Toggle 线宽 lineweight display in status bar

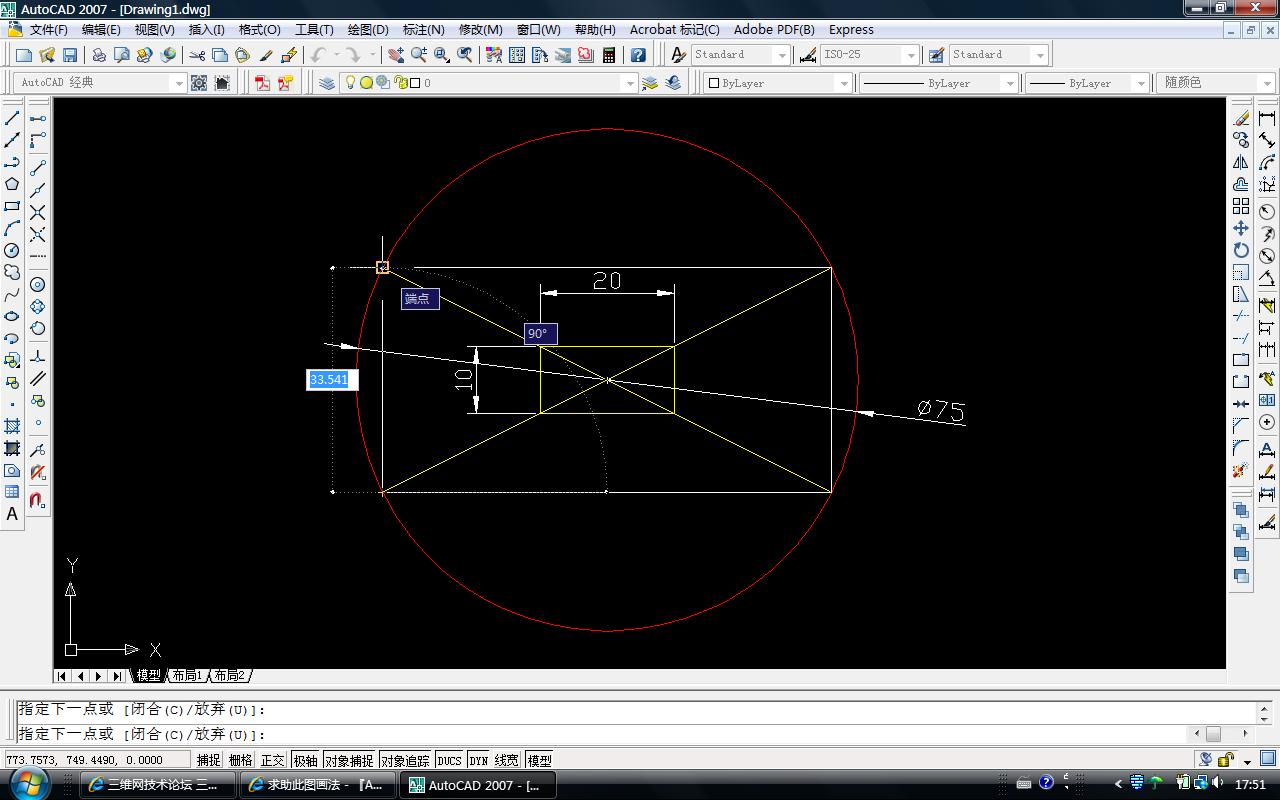point(507,760)
